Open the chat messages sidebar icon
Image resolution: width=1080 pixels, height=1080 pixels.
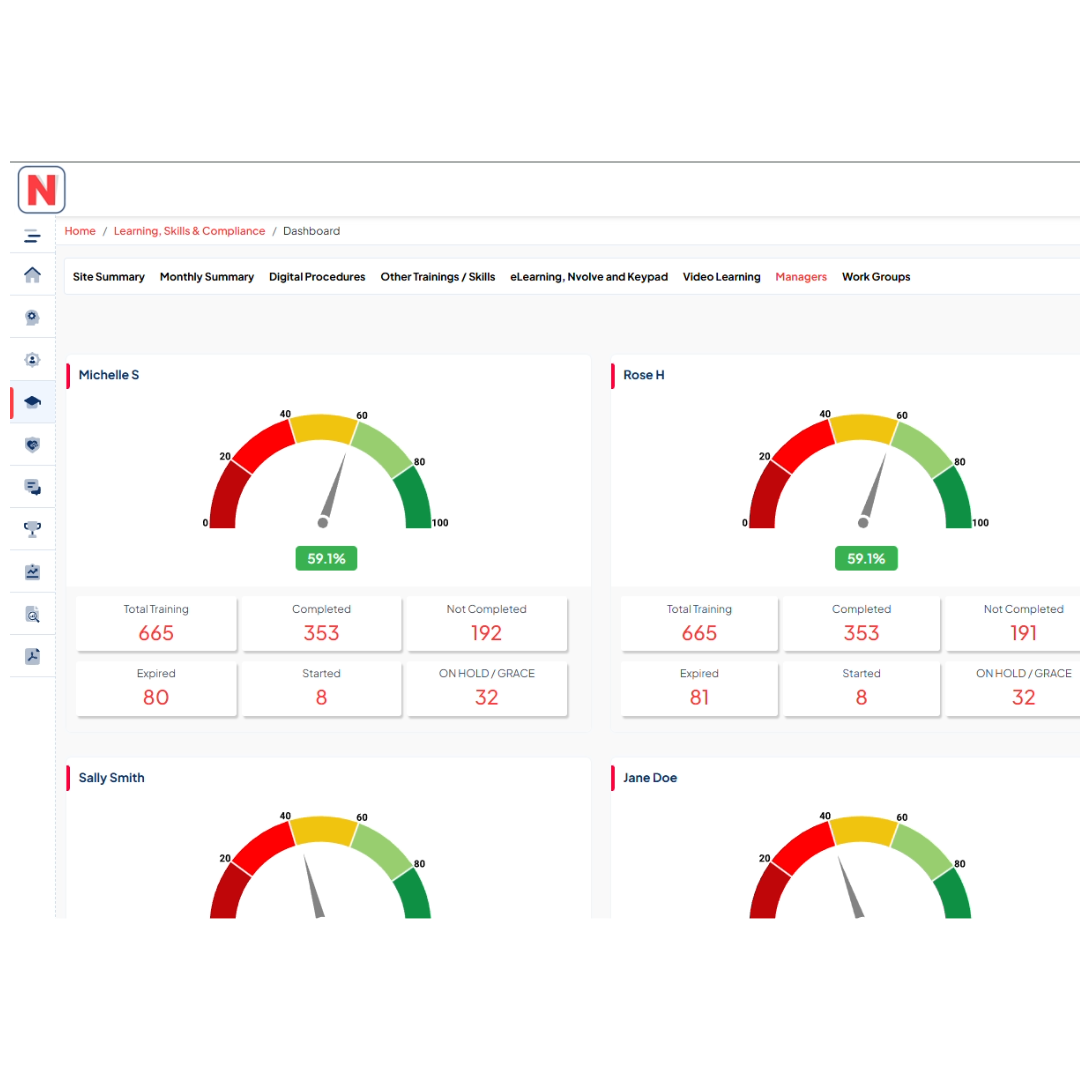coord(32,487)
